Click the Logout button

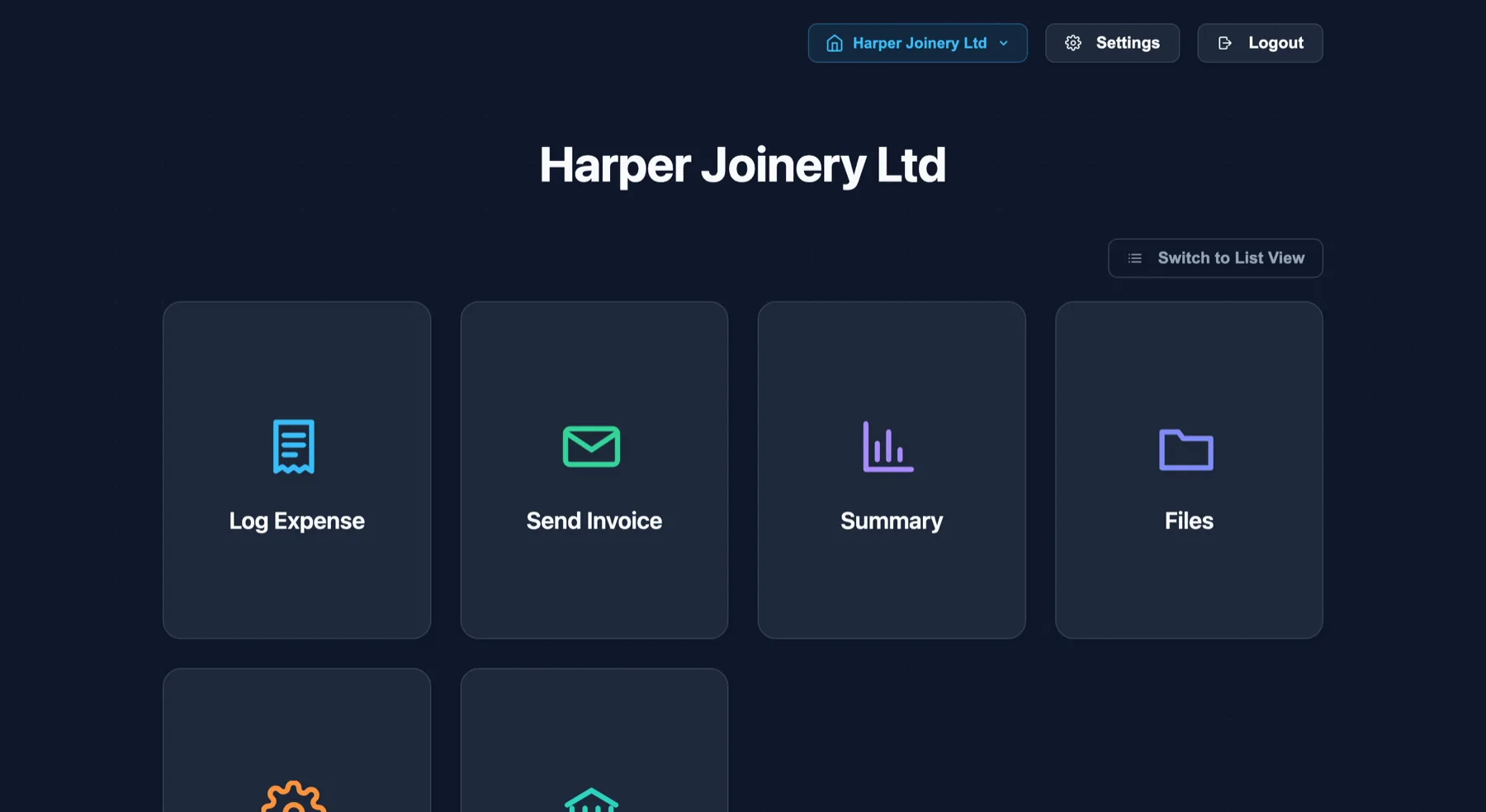coord(1260,43)
